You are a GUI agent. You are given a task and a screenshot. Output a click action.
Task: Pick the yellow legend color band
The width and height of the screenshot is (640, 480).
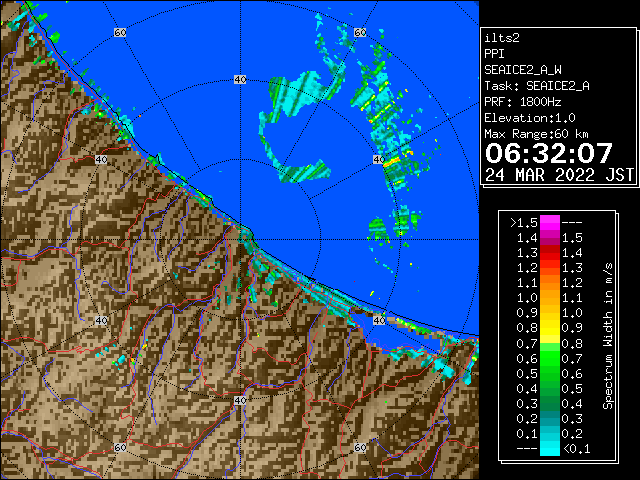pyautogui.click(x=550, y=328)
